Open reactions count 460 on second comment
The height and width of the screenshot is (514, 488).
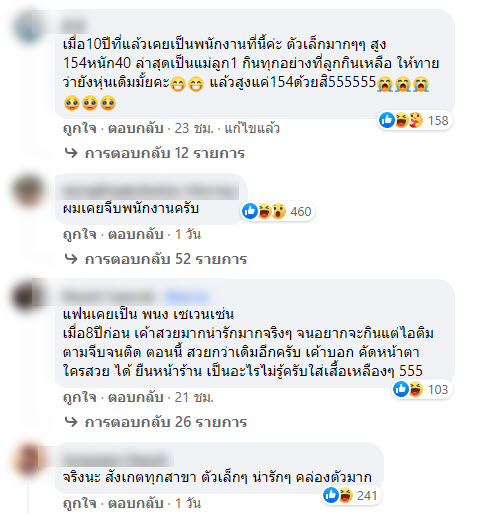click(278, 211)
